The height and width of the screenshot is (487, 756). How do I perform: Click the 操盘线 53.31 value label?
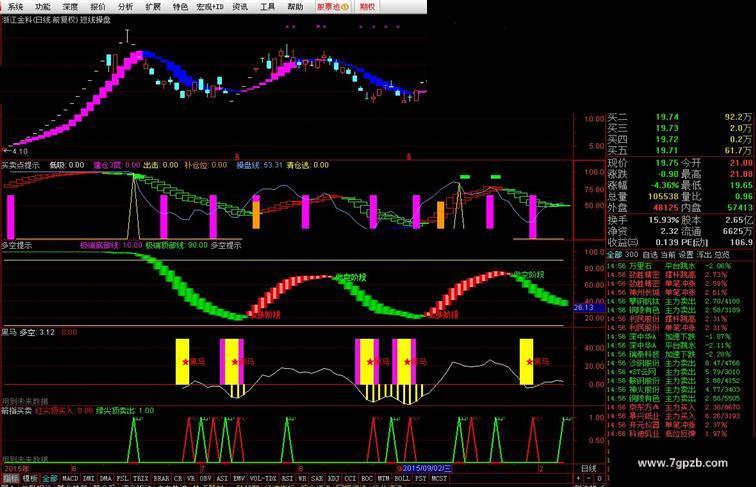click(x=259, y=165)
